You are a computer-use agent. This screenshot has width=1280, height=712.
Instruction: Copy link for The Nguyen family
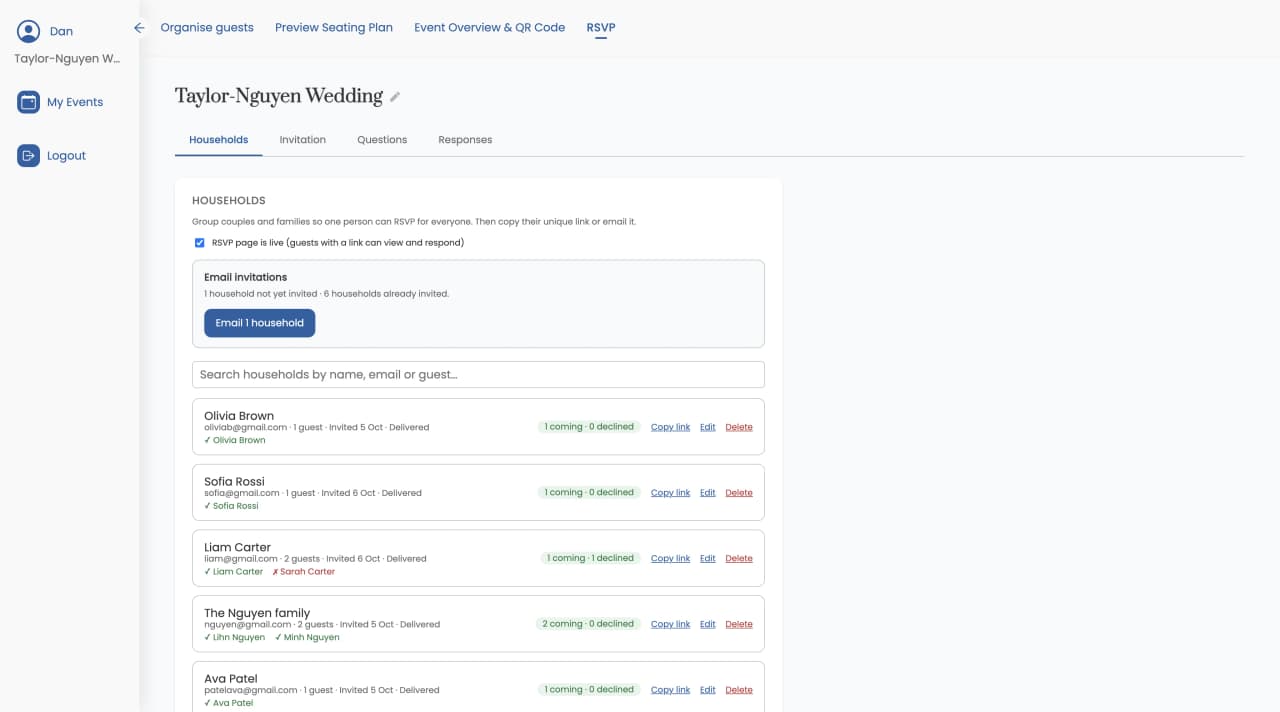670,624
